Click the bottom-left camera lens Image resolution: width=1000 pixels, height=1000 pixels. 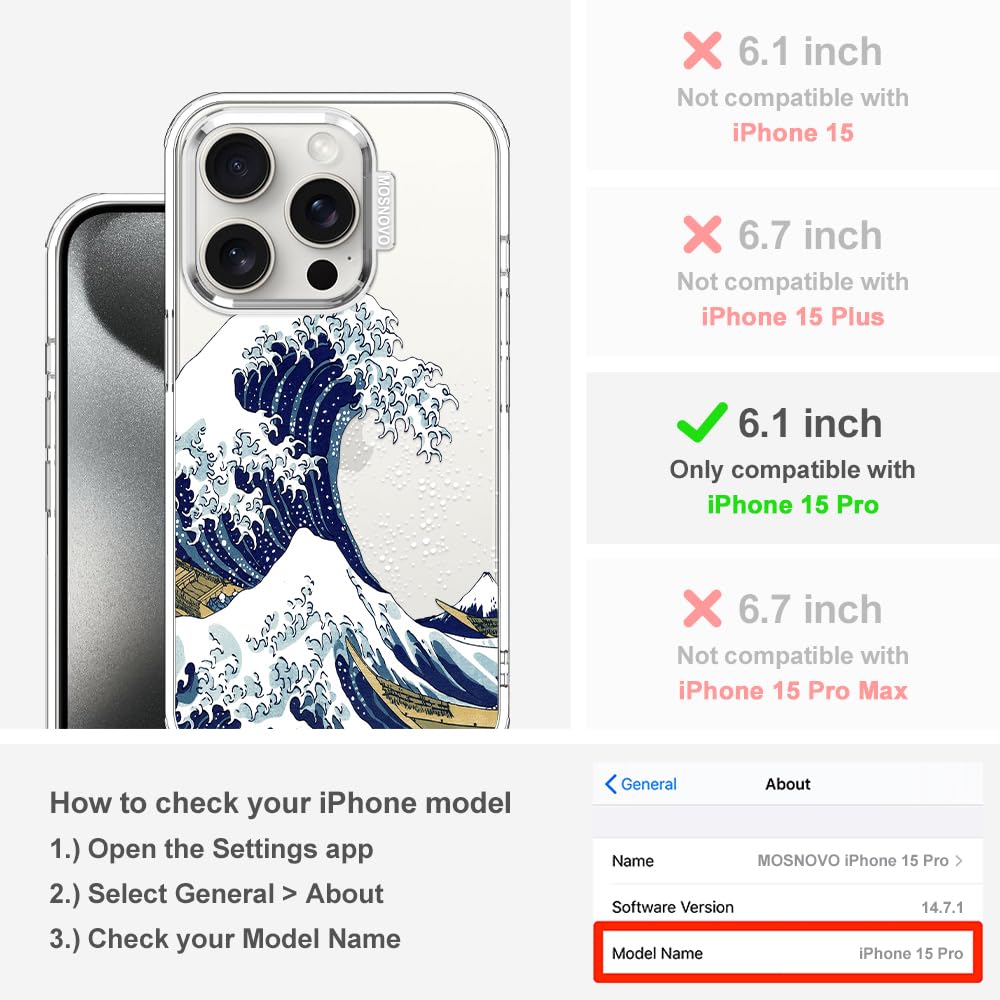(x=238, y=256)
